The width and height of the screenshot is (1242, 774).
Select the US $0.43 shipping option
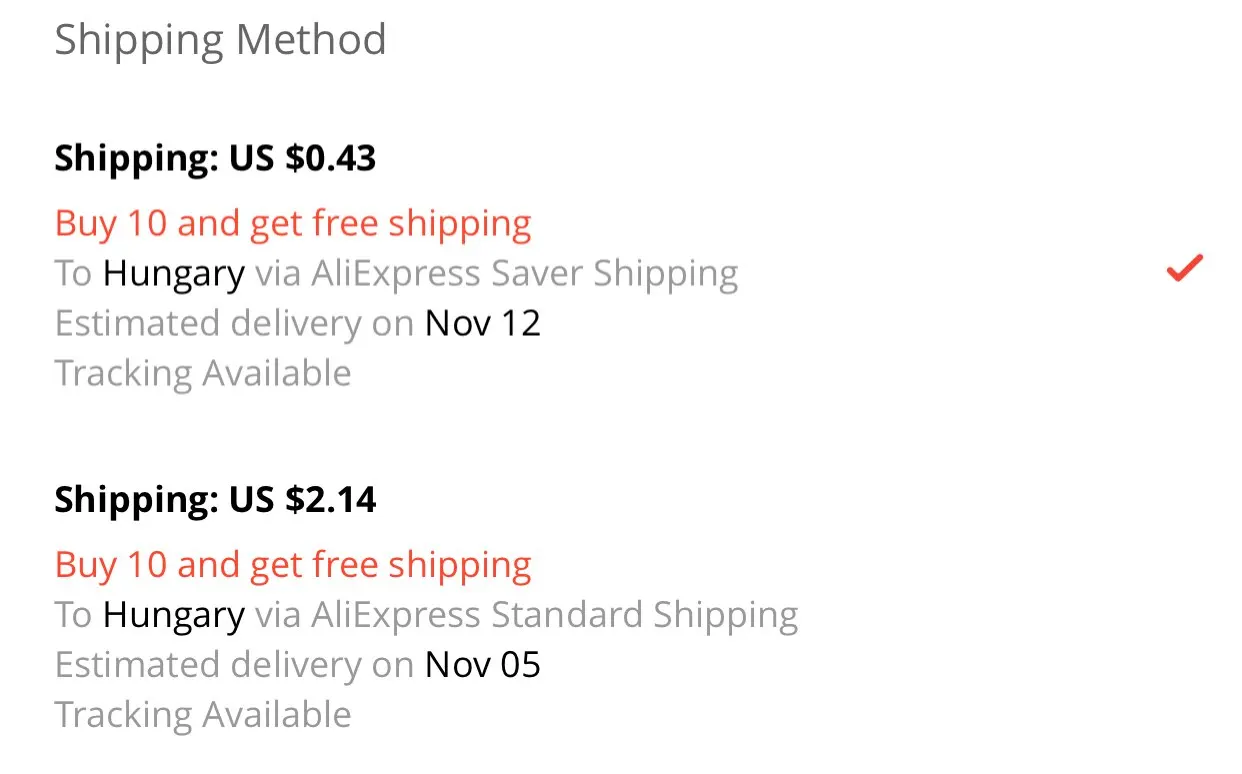(215, 159)
